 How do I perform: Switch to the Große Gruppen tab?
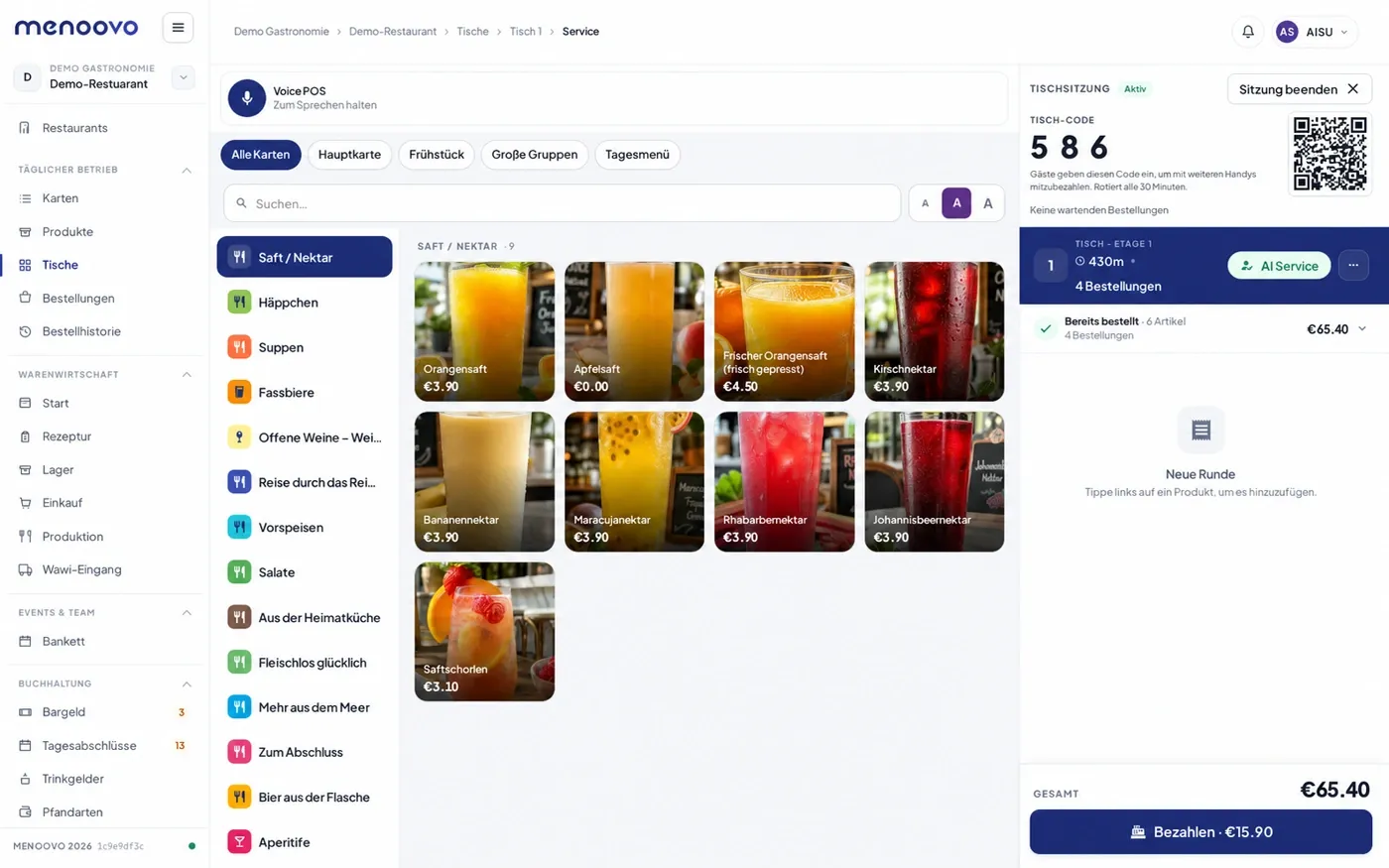pos(535,155)
